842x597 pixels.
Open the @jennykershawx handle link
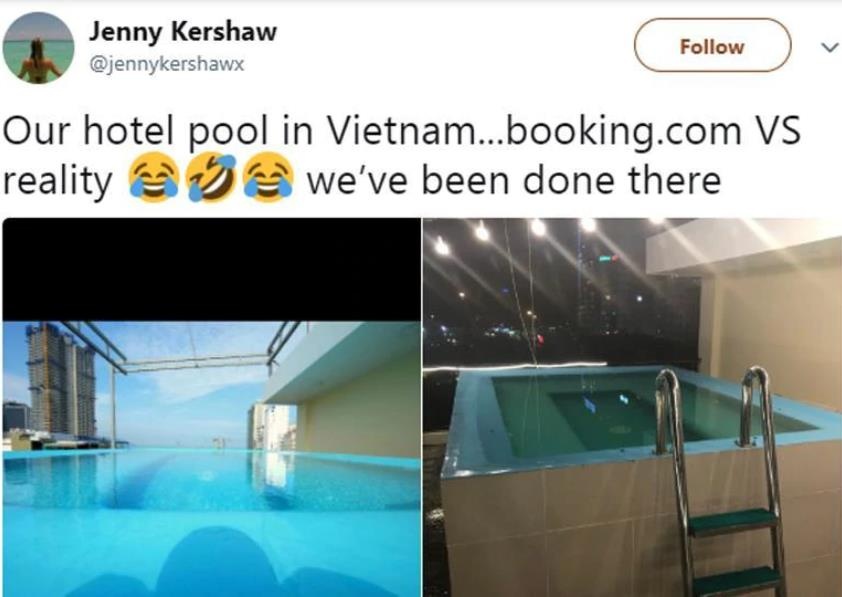166,64
